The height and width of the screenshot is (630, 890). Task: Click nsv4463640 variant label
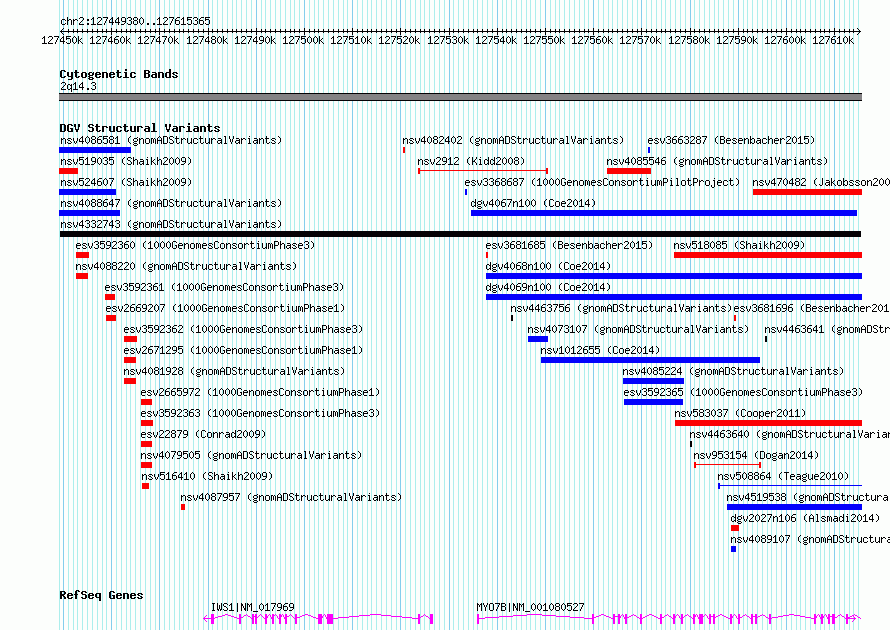point(790,434)
